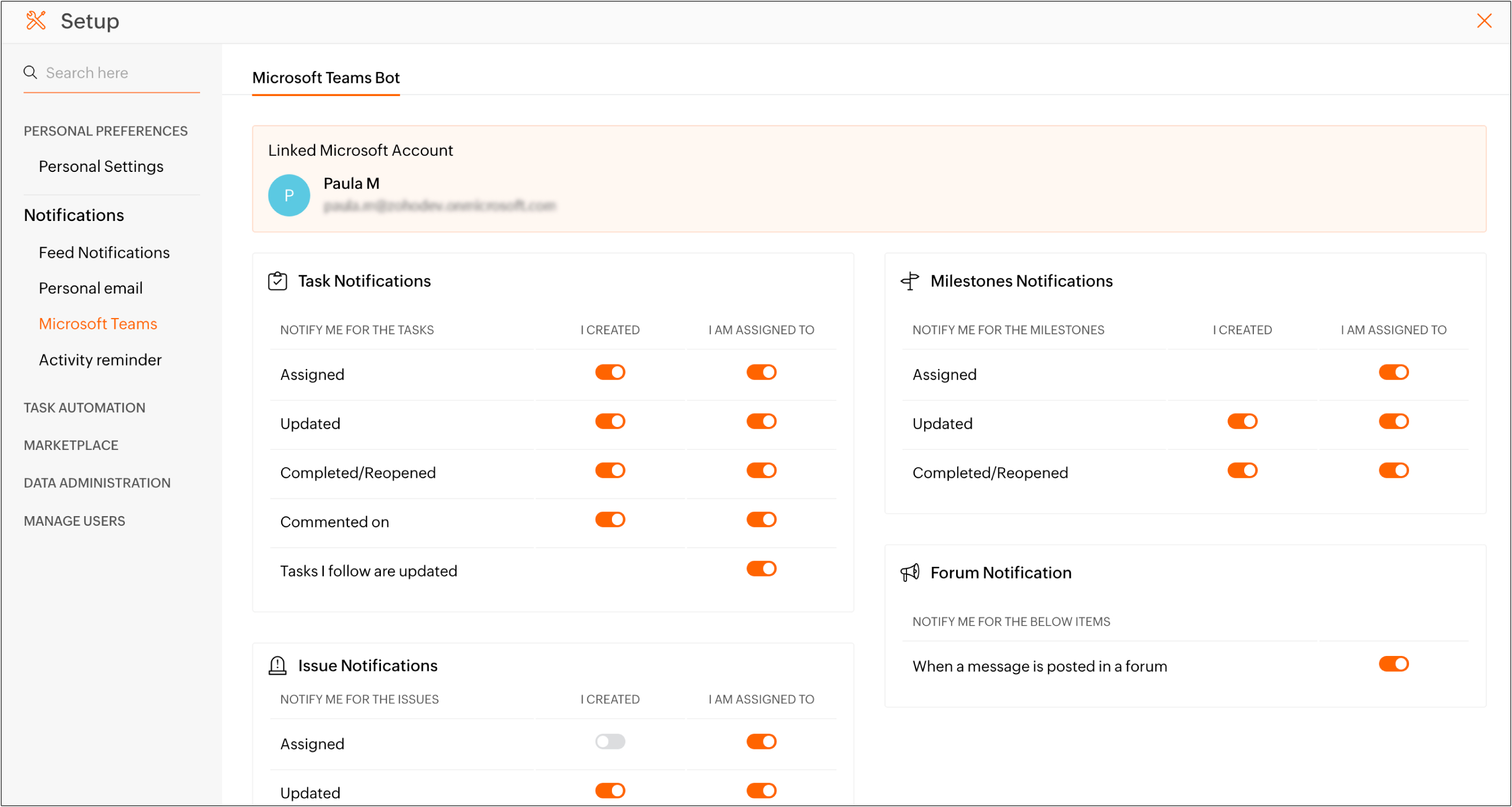Select the Microsoft Teams Bot tab
Image resolution: width=1512 pixels, height=807 pixels.
[x=326, y=77]
